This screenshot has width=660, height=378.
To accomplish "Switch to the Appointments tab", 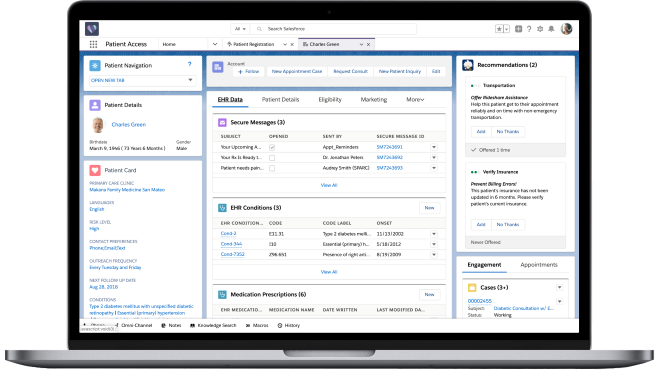I will click(539, 265).
